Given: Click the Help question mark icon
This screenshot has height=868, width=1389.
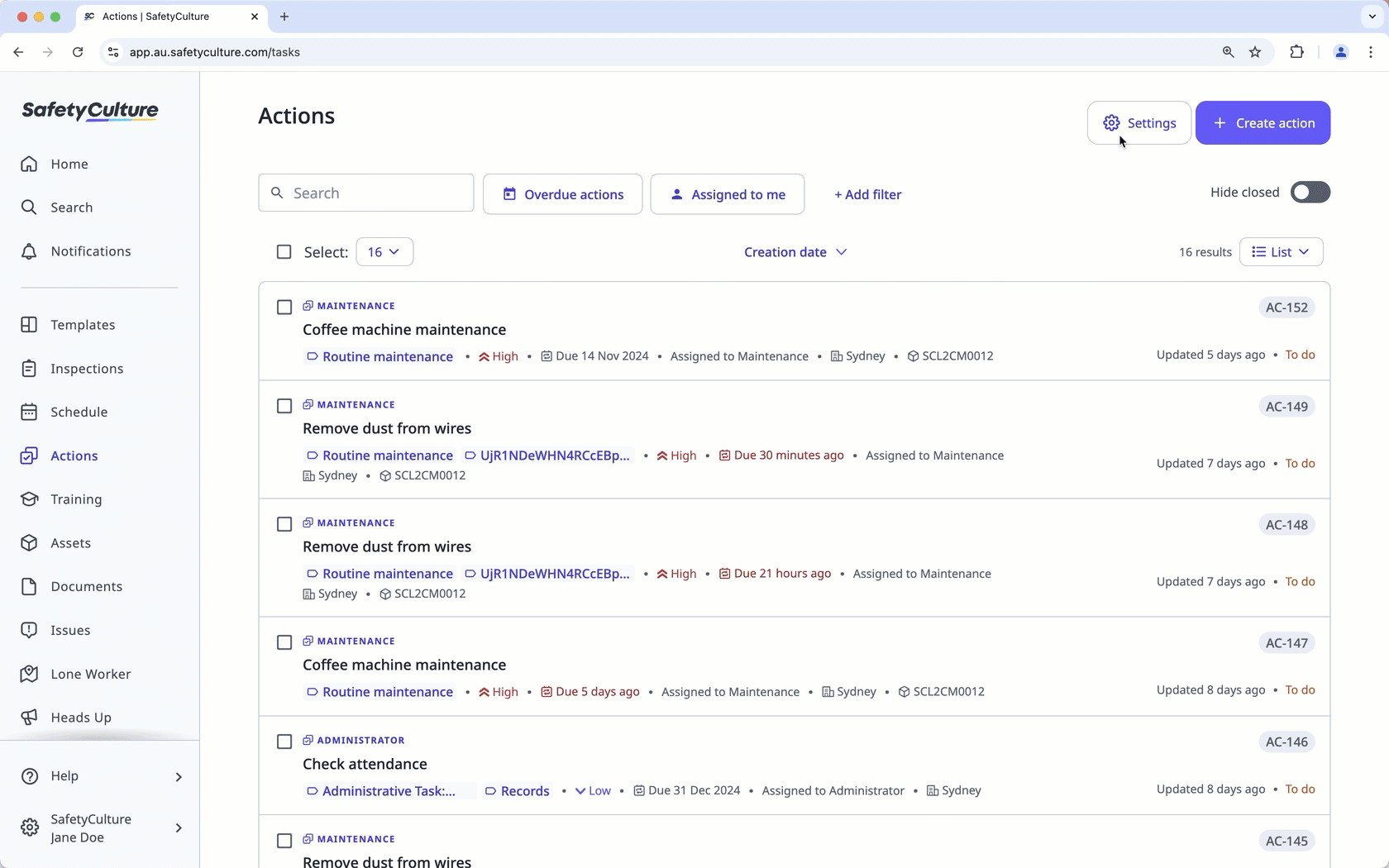Looking at the screenshot, I should tap(29, 776).
